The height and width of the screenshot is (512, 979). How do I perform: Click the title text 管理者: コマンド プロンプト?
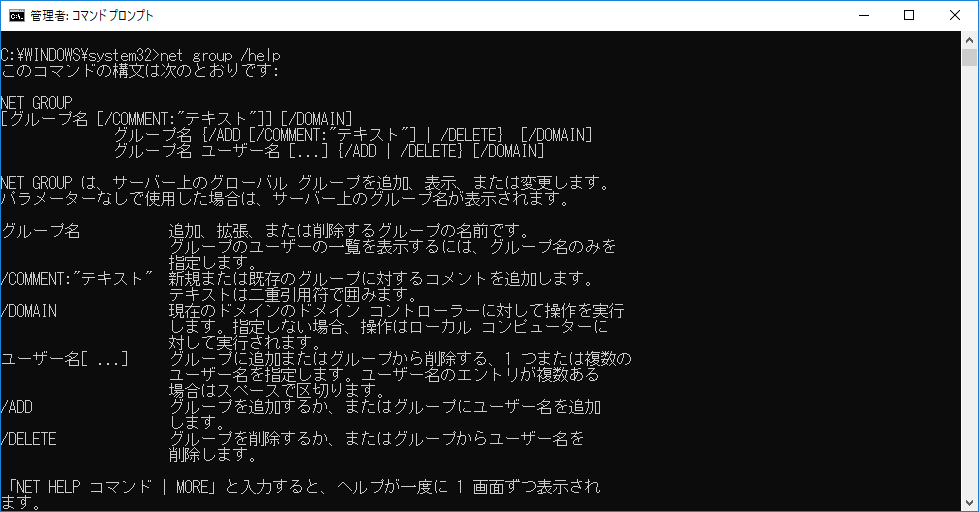click(88, 15)
